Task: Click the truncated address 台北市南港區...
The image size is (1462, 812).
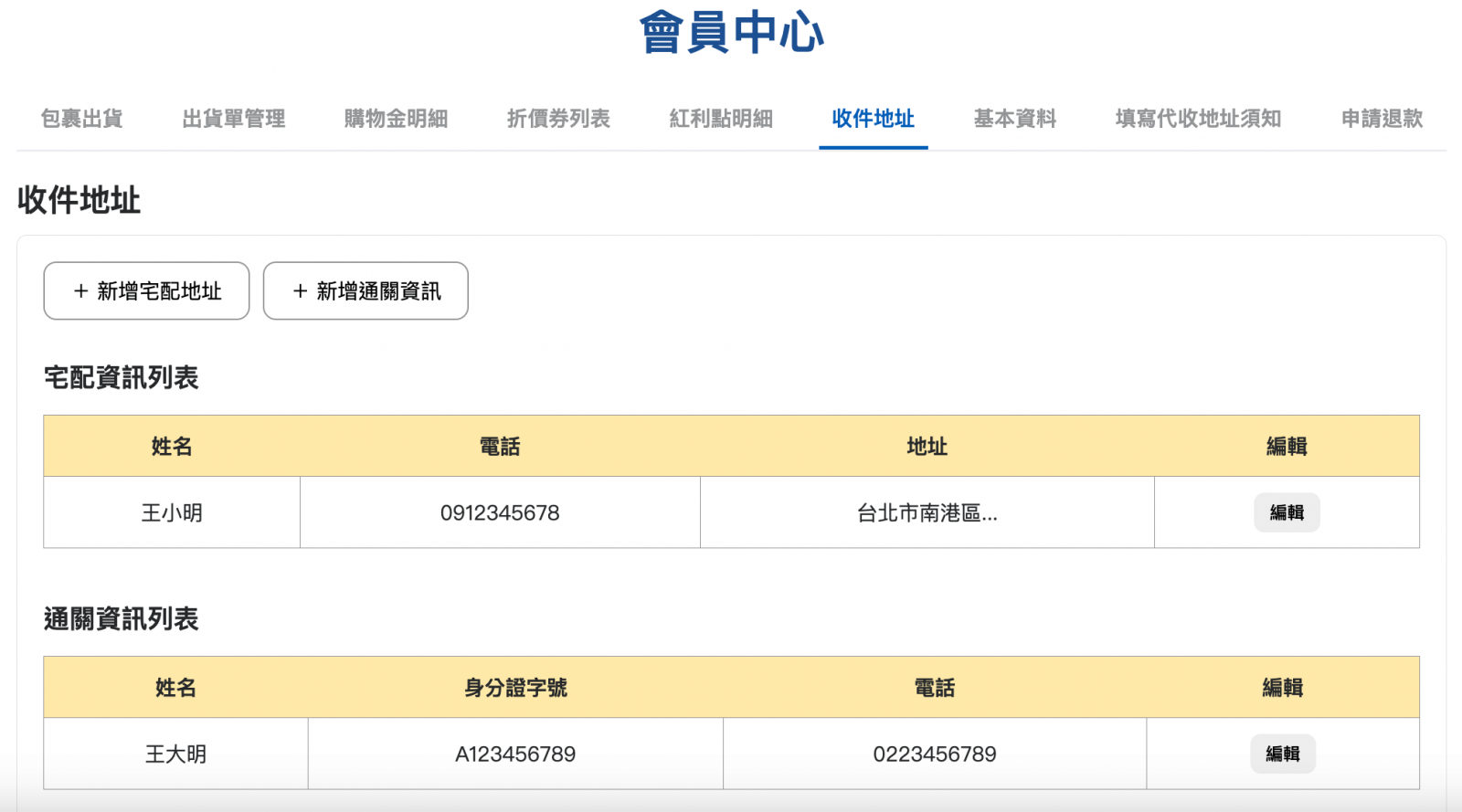Action: click(x=927, y=512)
